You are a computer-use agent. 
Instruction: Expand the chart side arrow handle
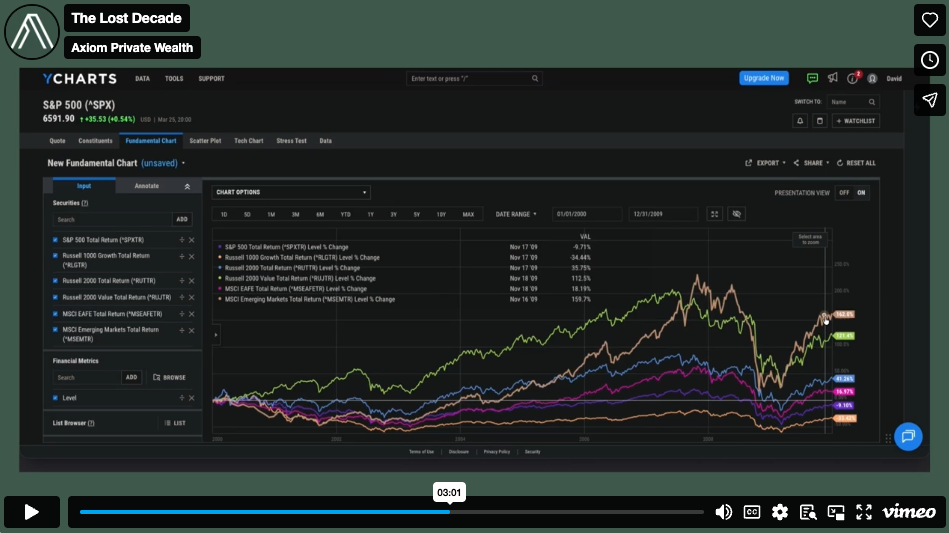pyautogui.click(x=216, y=335)
